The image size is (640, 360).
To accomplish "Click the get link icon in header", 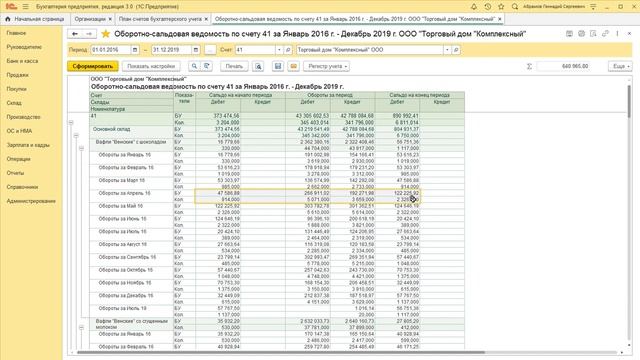I will click(605, 33).
